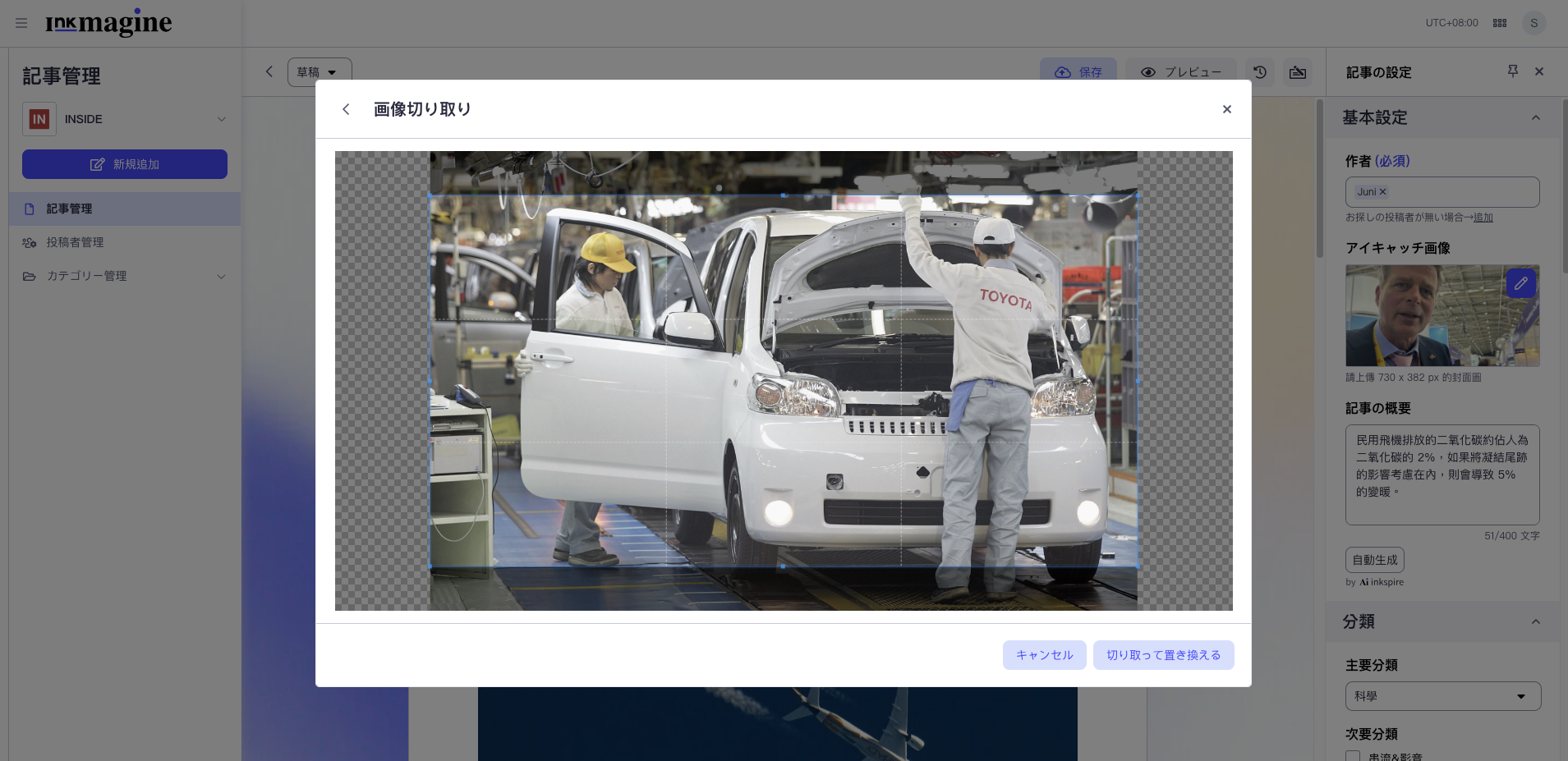This screenshot has width=1568, height=761.
Task: Open the hamburger menu icon
Action: coord(21,23)
